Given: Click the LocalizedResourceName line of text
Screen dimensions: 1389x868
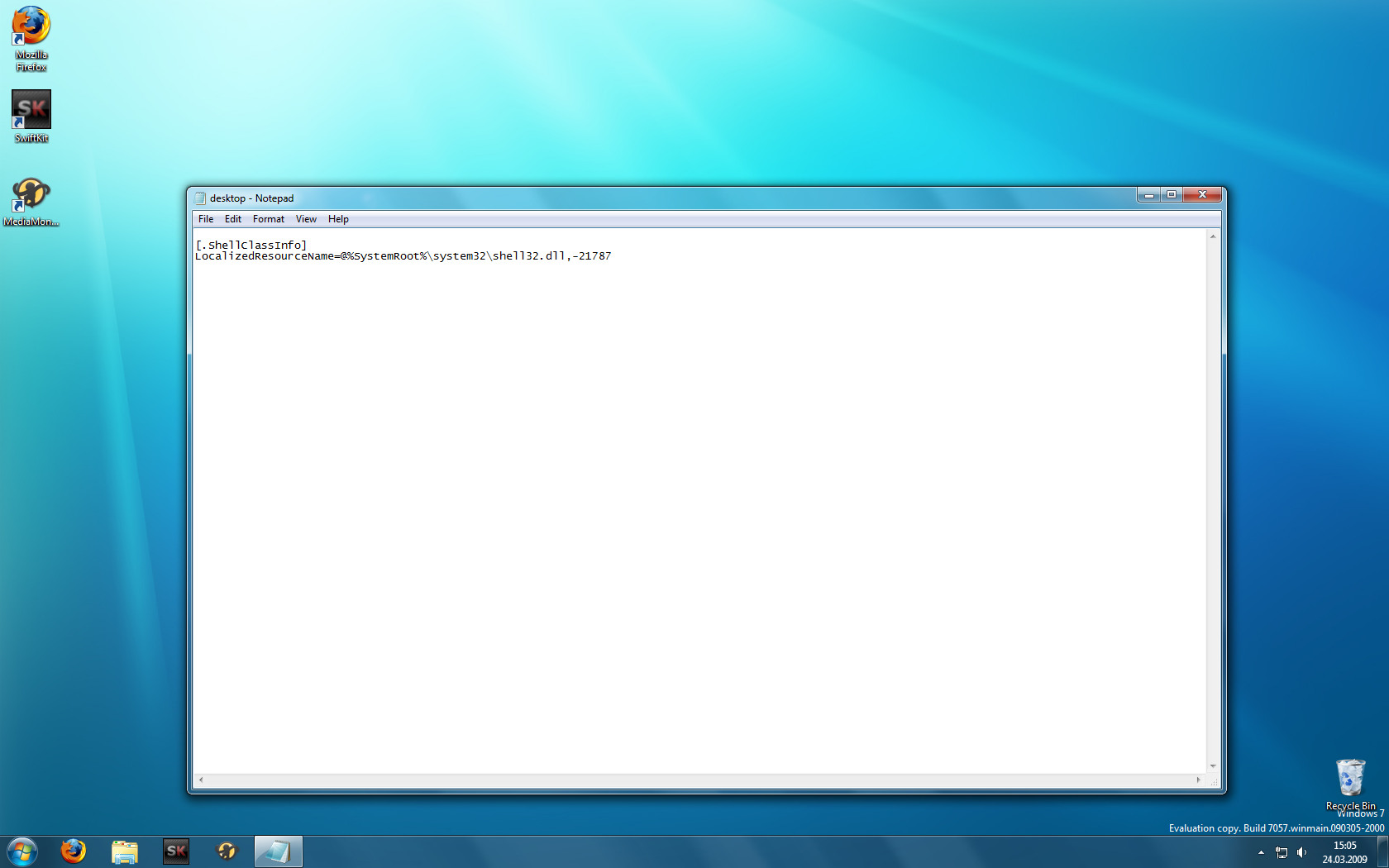Looking at the screenshot, I should pos(403,256).
